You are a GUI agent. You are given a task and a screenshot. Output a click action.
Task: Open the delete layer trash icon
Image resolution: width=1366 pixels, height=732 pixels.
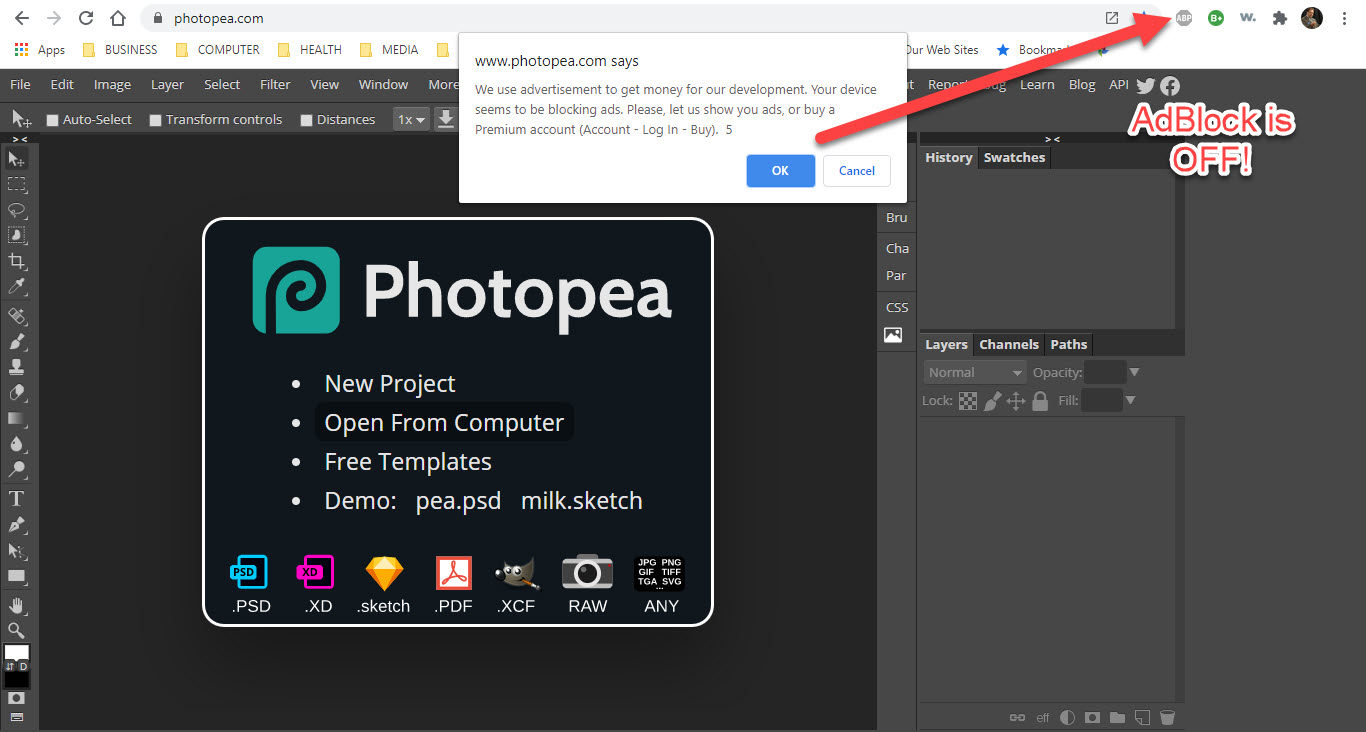click(1166, 717)
